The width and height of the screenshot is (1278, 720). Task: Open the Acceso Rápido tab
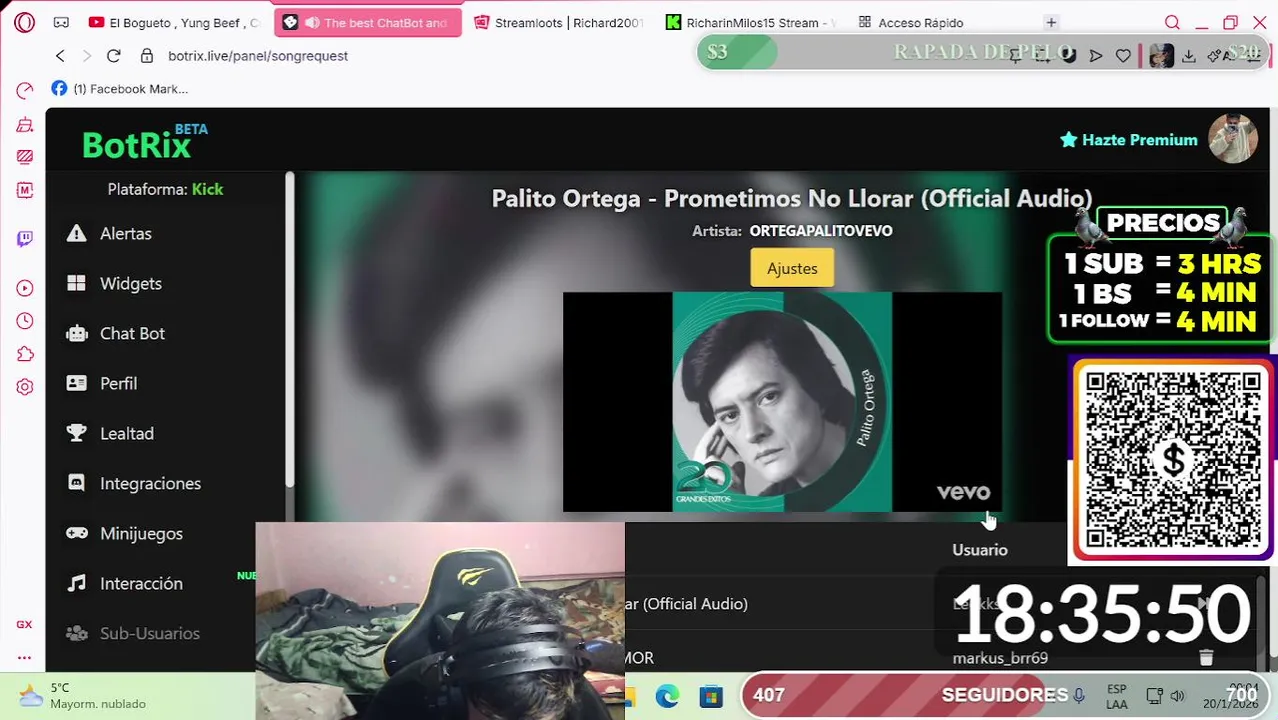pyautogui.click(x=911, y=22)
